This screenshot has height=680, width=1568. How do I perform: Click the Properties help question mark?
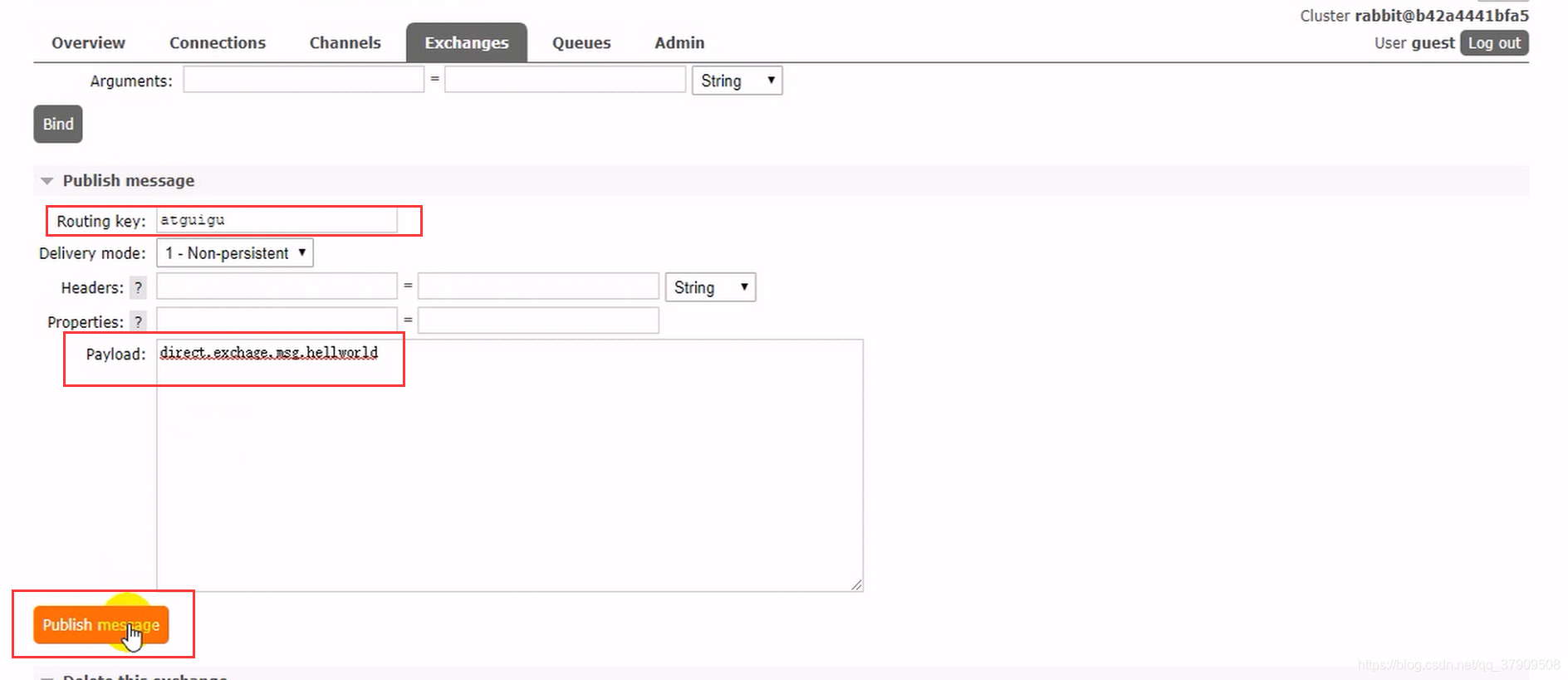point(138,322)
